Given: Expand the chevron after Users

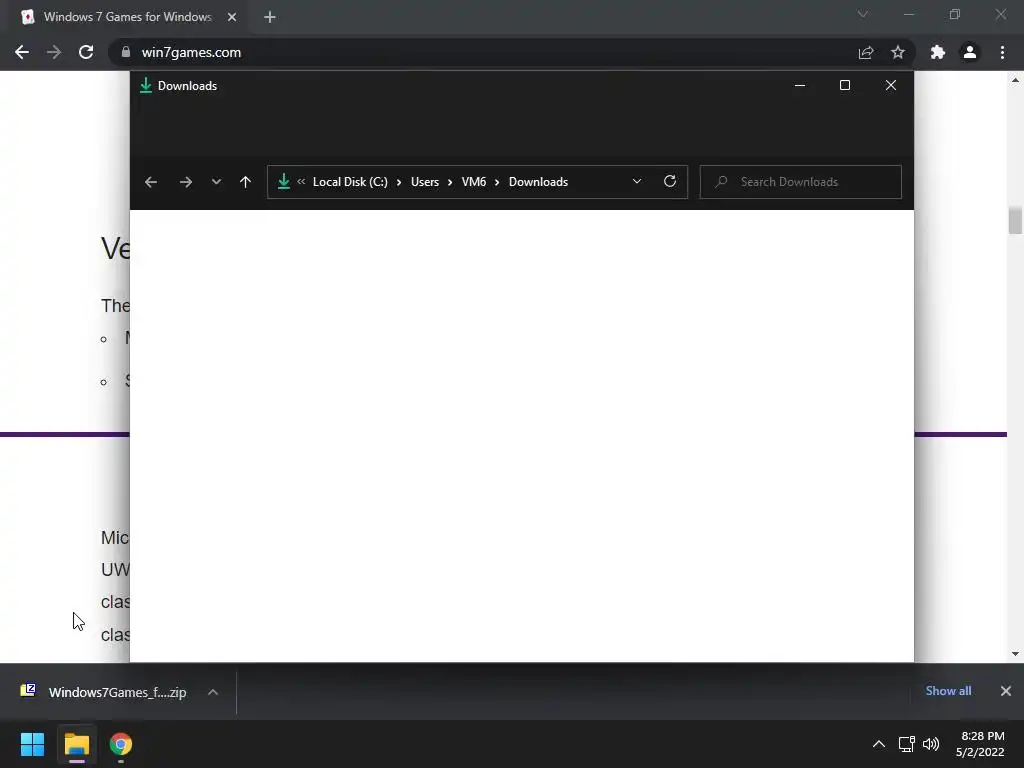Looking at the screenshot, I should [x=450, y=182].
